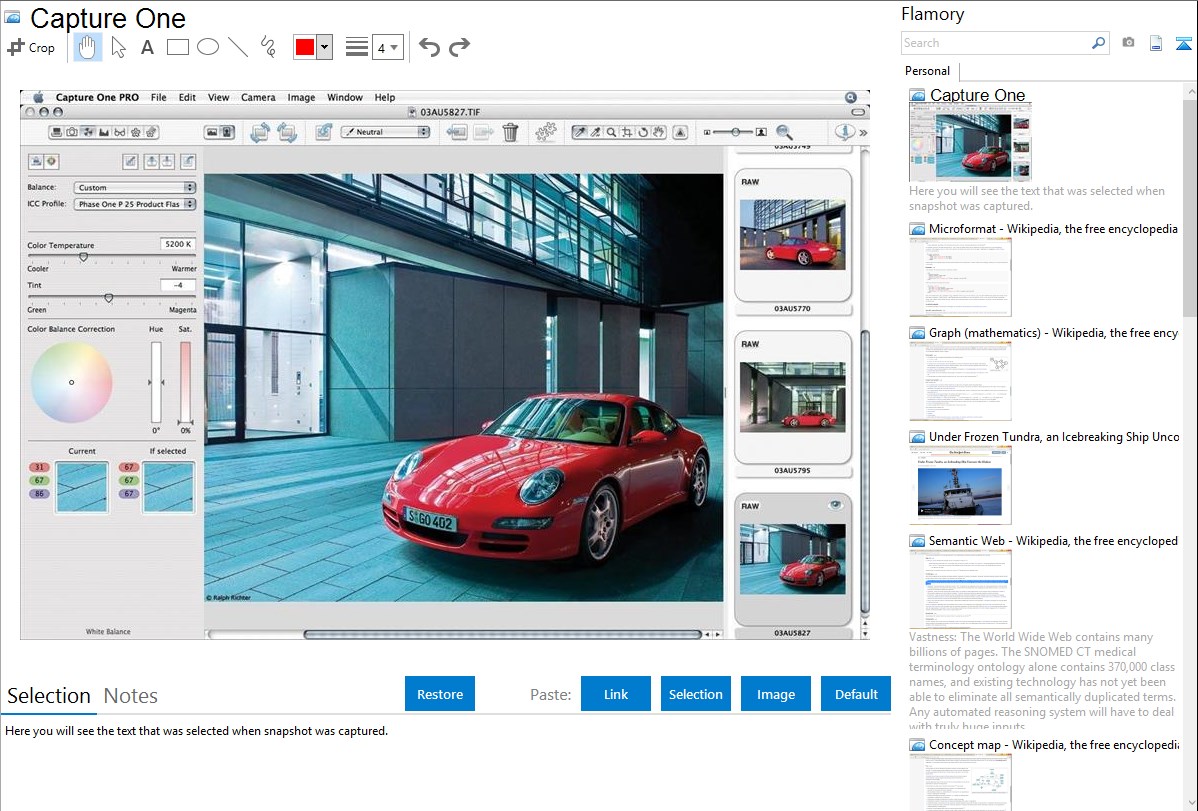Viewport: 1198px width, 811px height.
Task: Activate the Crop tool in Flamory toolbar
Action: 31,47
